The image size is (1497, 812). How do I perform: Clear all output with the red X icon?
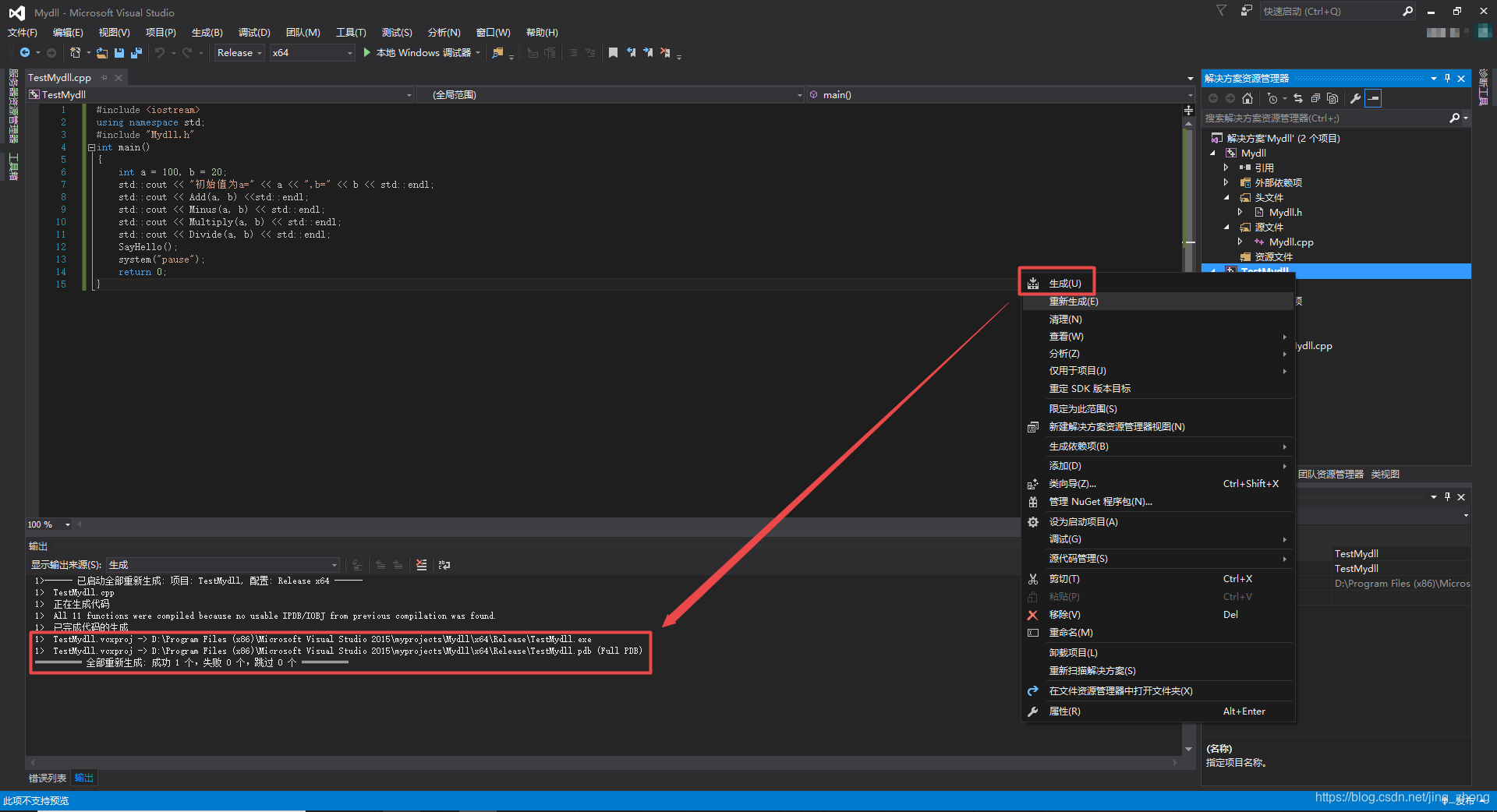pos(422,565)
